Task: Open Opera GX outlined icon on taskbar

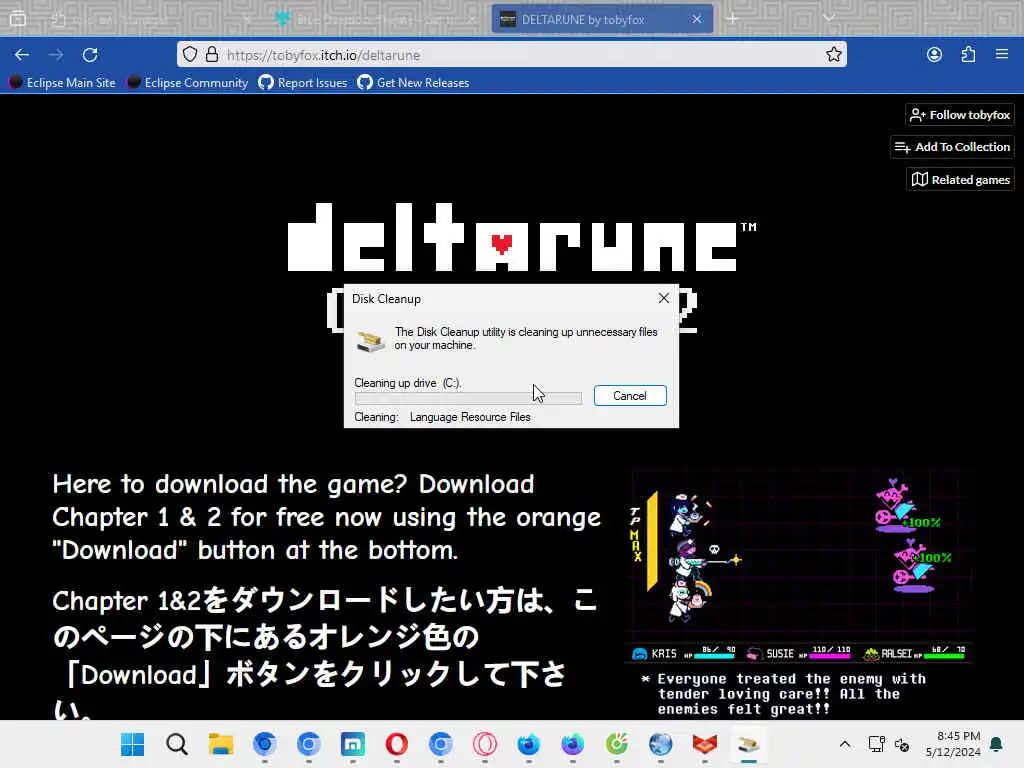Action: click(485, 744)
